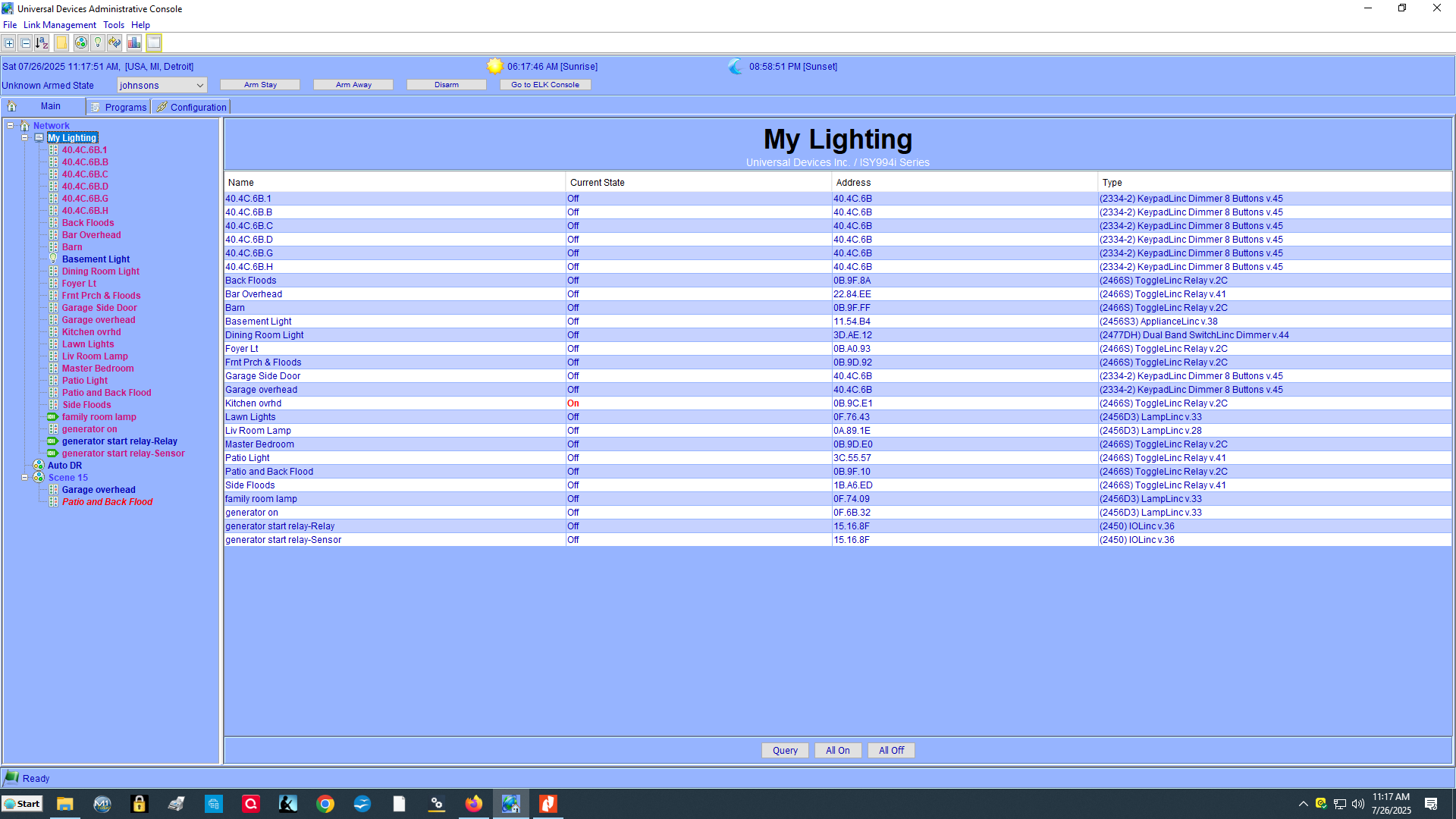1456x819 pixels.
Task: Click the house icon beside Network
Action: coord(24,126)
